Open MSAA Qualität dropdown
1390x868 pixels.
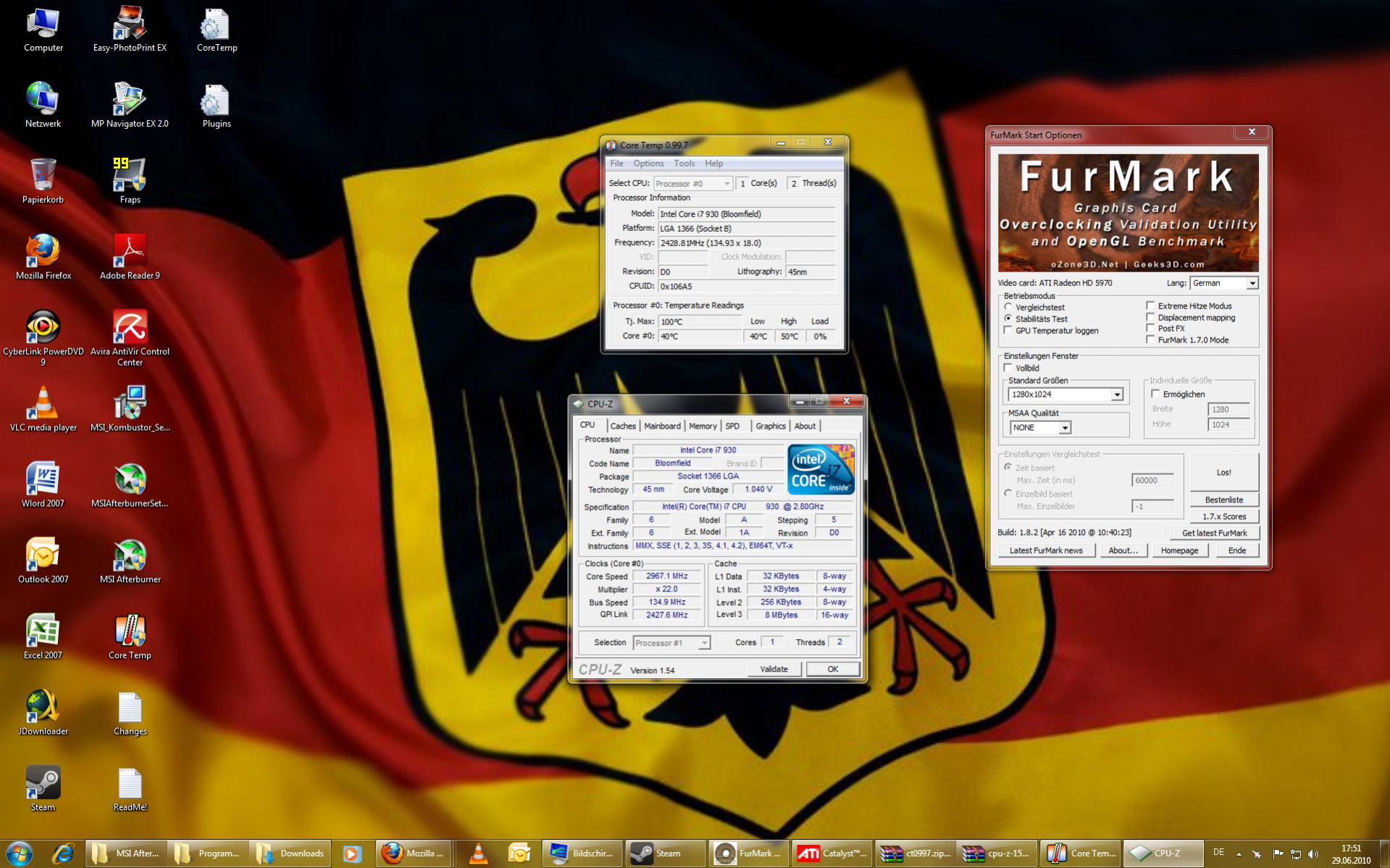click(x=1040, y=428)
